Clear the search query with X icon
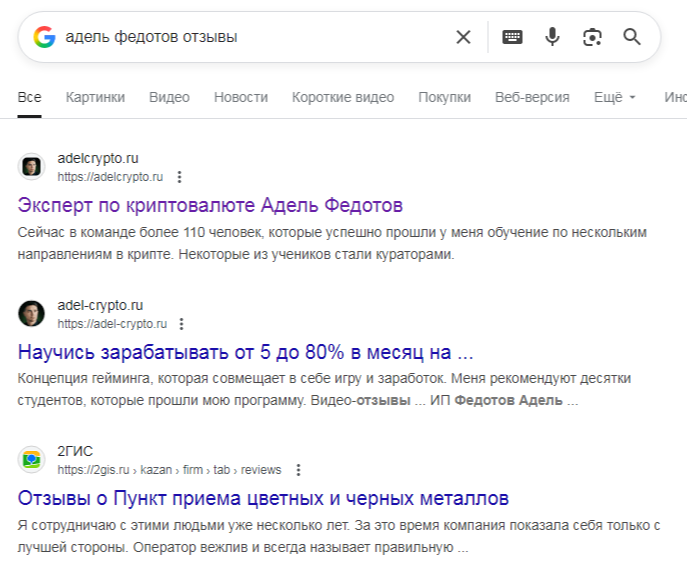The height and width of the screenshot is (576, 687). (463, 37)
